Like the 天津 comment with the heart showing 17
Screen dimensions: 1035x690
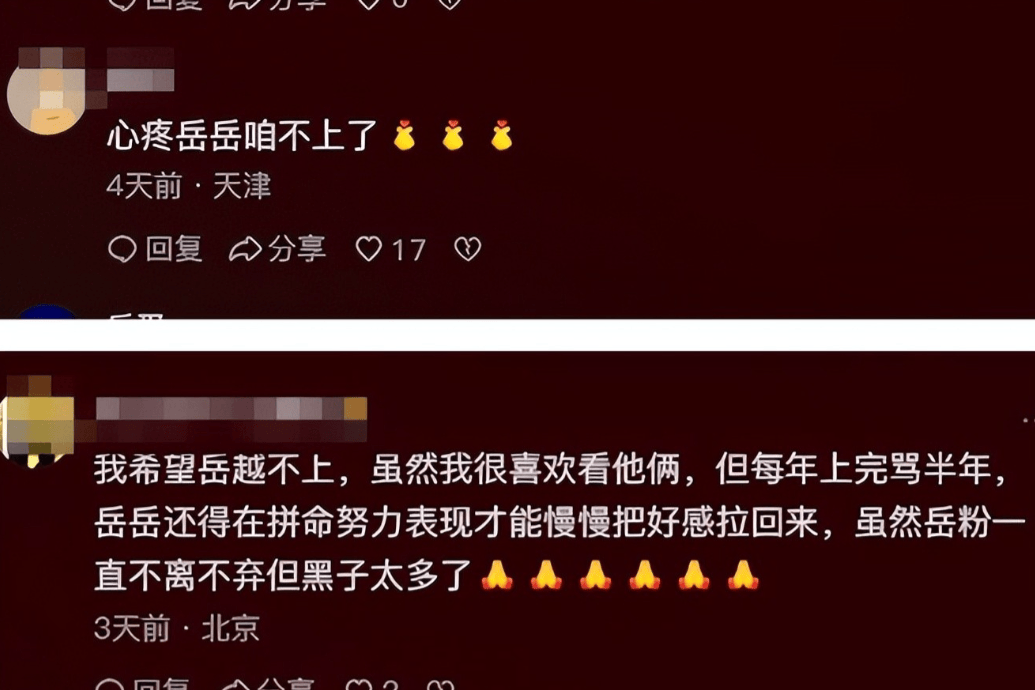(x=368, y=250)
